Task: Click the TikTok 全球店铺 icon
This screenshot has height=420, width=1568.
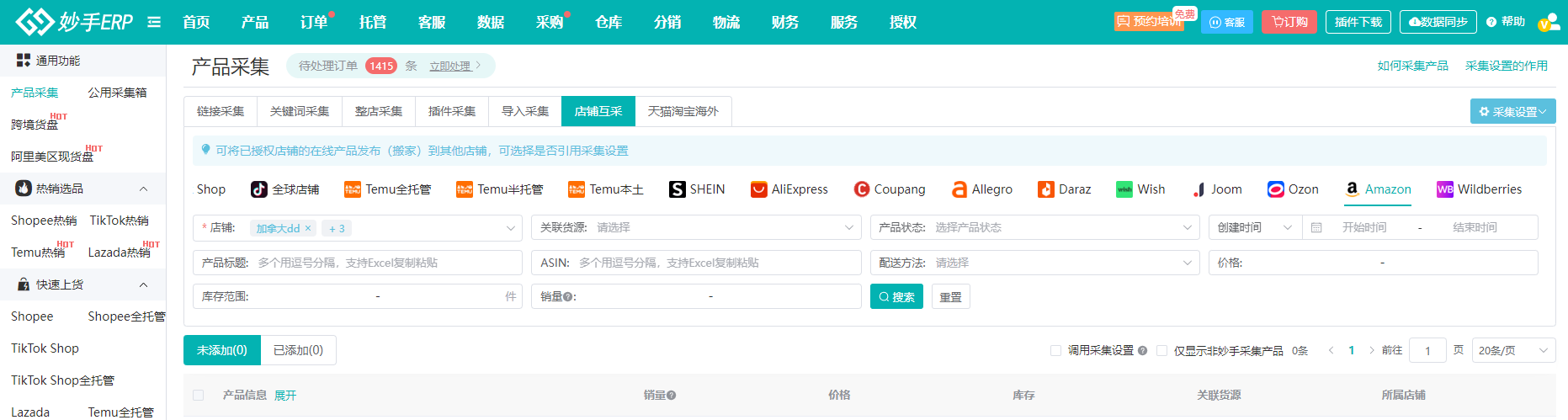Action: click(x=259, y=189)
